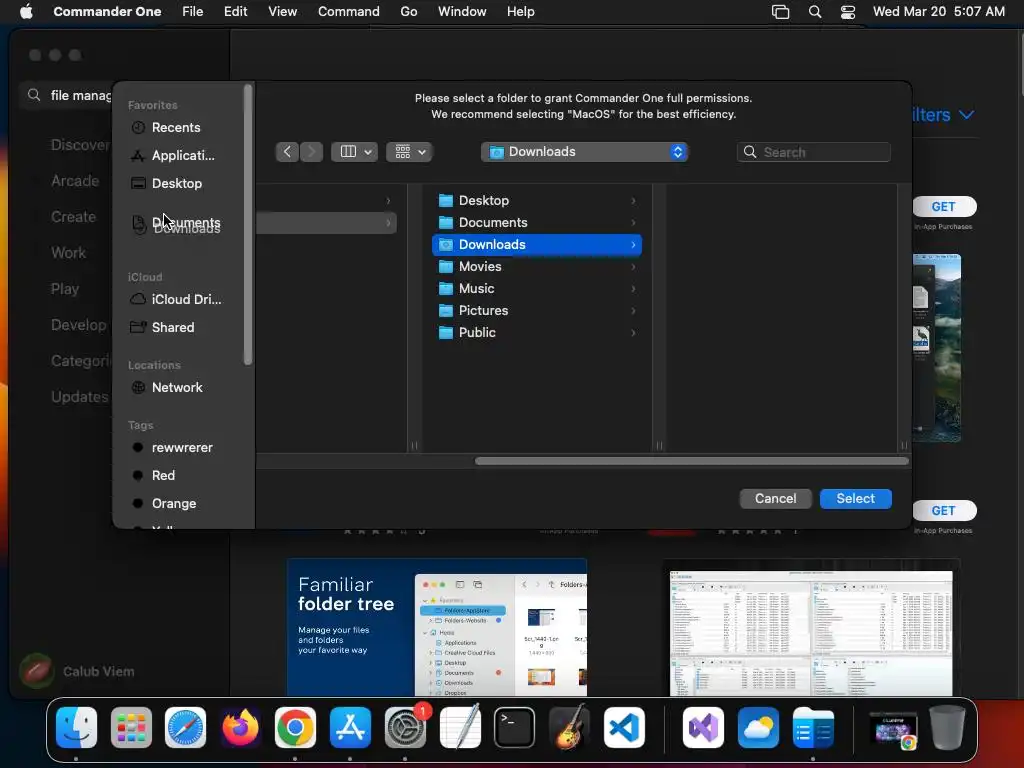
Task: Open the group-by options dropdown
Action: pyautogui.click(x=409, y=152)
